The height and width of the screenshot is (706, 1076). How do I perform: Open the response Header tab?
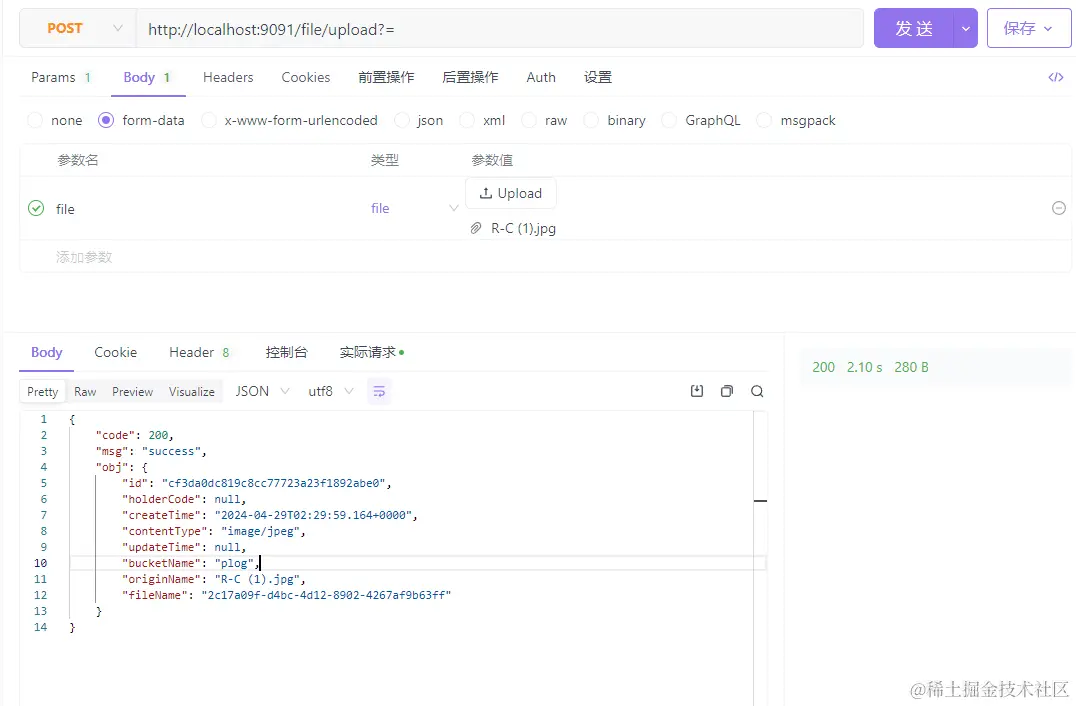tap(199, 352)
